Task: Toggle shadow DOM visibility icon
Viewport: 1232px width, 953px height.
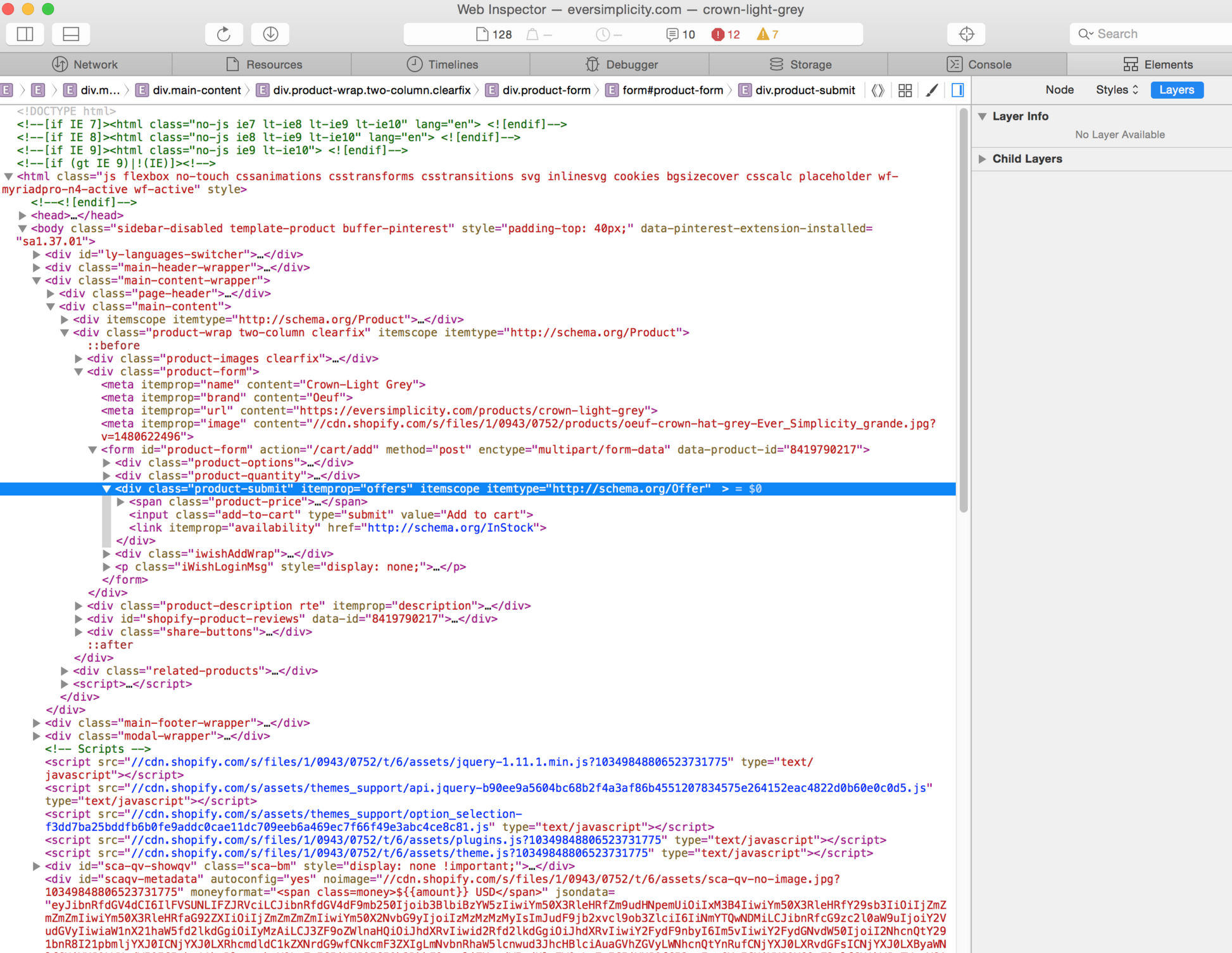Action: pos(877,90)
